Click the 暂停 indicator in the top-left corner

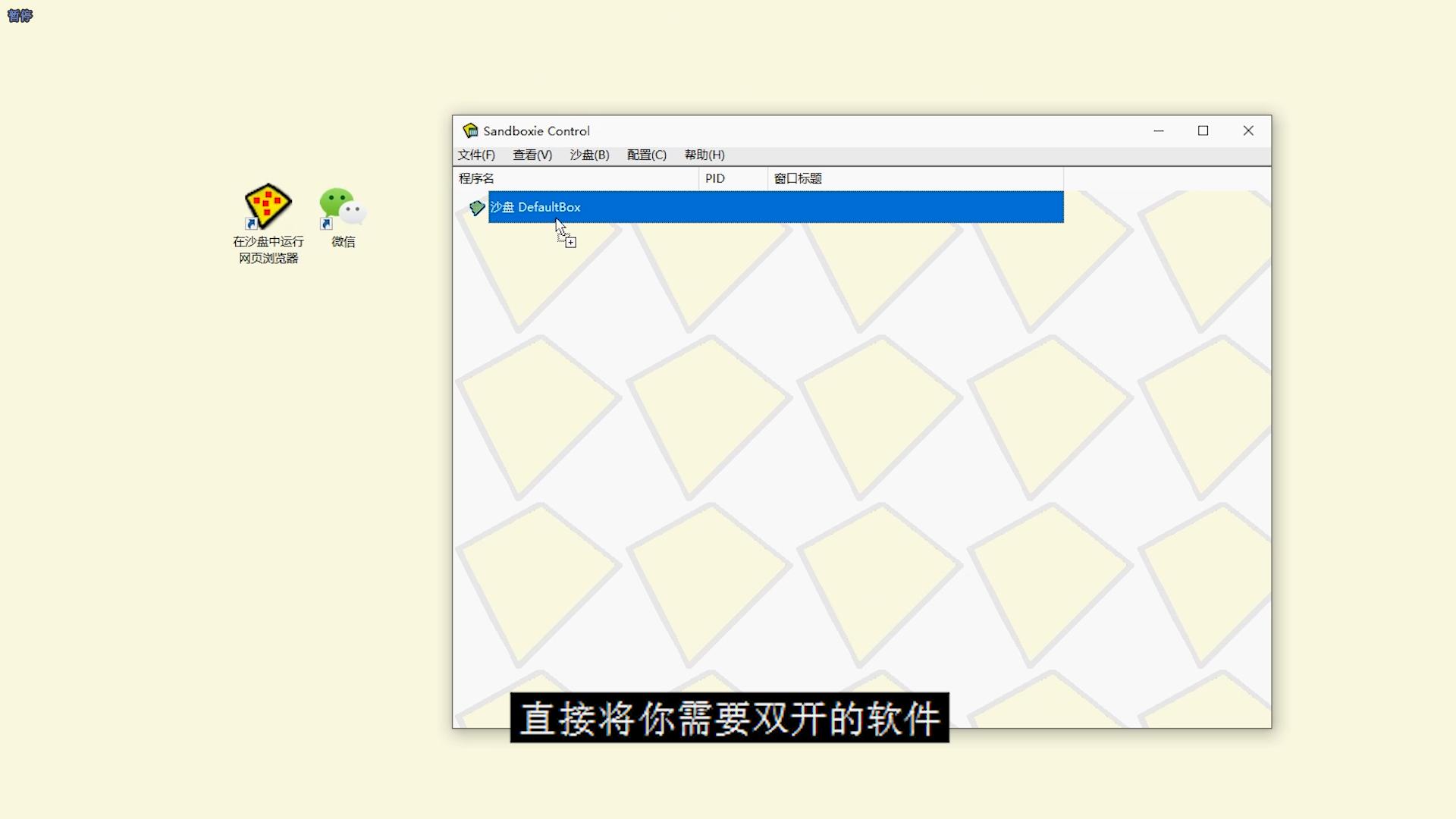click(x=19, y=16)
